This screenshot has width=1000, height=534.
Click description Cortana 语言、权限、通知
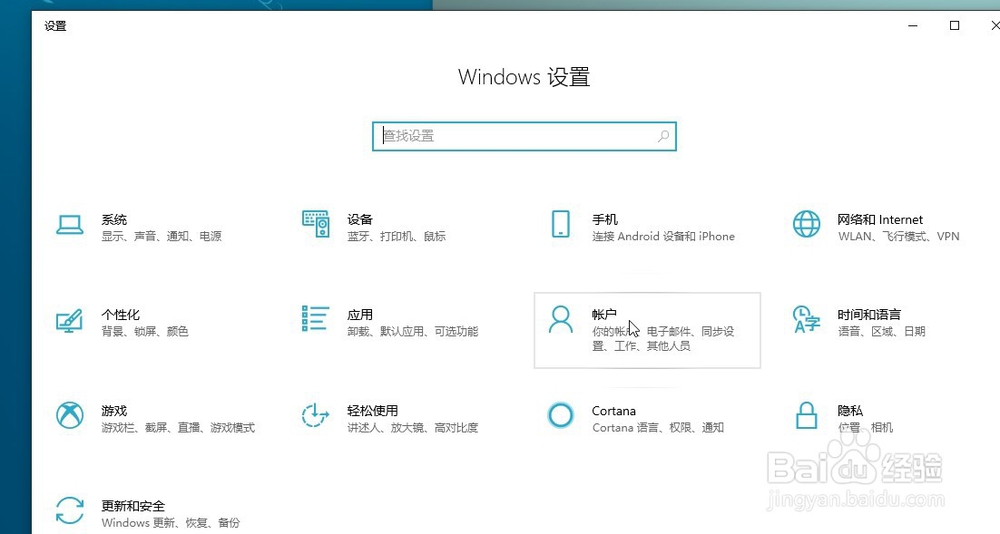[x=658, y=427]
